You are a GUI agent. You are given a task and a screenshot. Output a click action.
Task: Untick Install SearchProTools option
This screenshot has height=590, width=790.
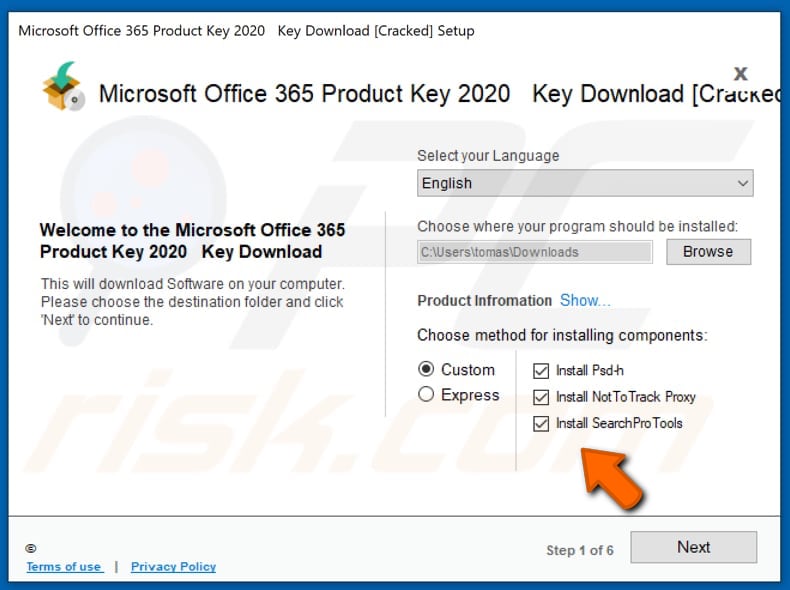(541, 423)
